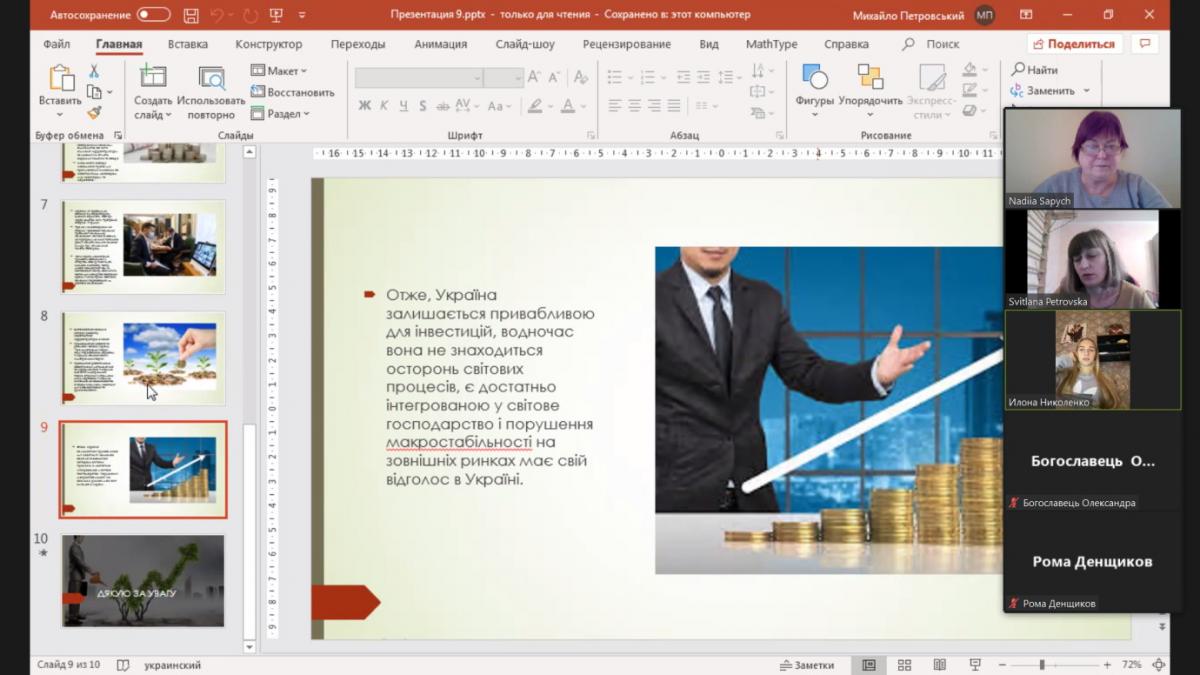Click the Save icon in title bar
The width and height of the screenshot is (1200, 675).
(x=192, y=15)
